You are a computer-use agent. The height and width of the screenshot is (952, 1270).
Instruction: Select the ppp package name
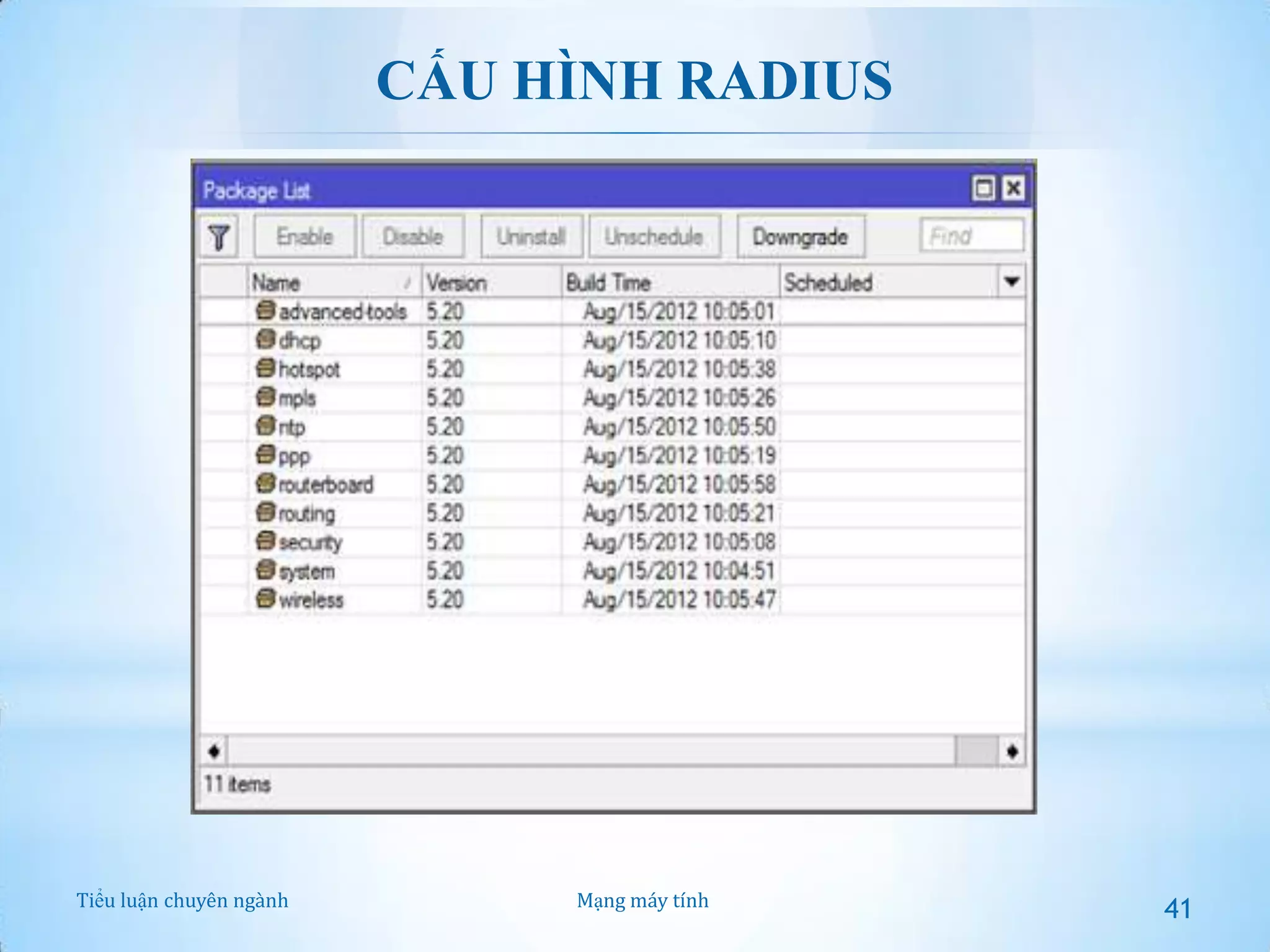click(294, 457)
